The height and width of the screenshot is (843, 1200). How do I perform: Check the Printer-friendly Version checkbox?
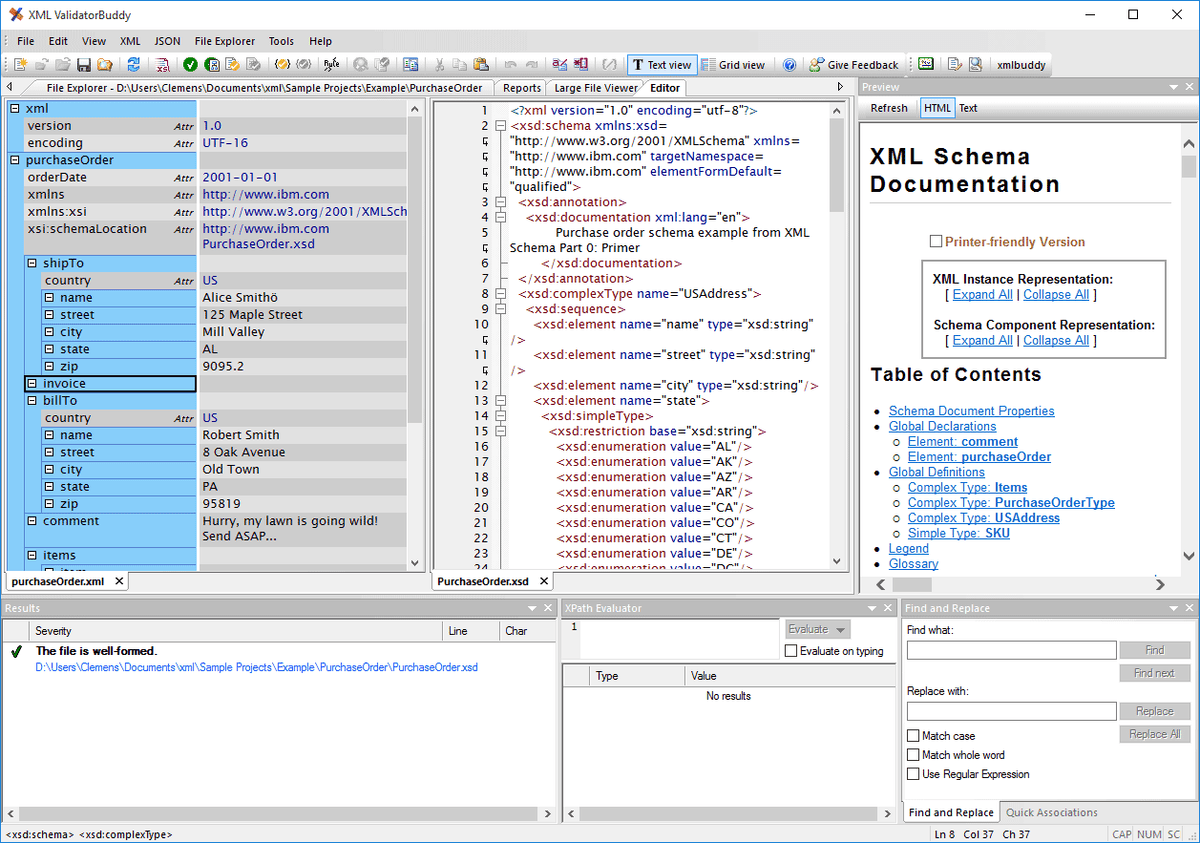click(x=936, y=241)
